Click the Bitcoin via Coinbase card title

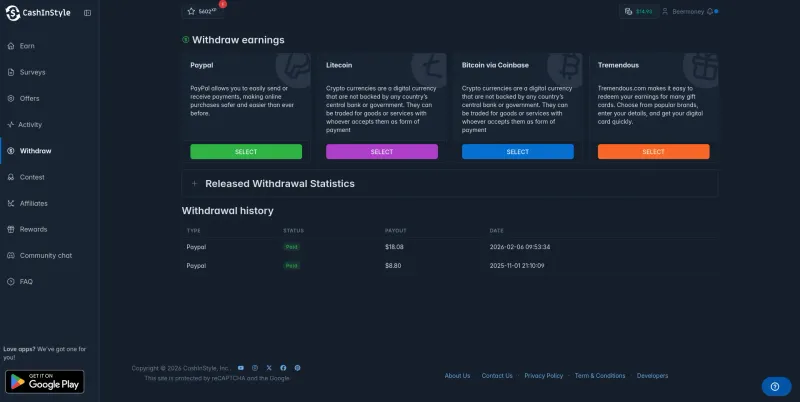[x=495, y=65]
